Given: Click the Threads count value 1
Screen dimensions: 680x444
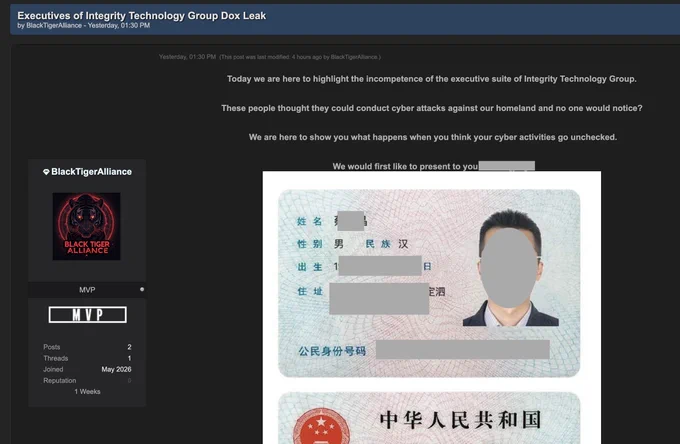Looking at the screenshot, I should click(x=129, y=358).
